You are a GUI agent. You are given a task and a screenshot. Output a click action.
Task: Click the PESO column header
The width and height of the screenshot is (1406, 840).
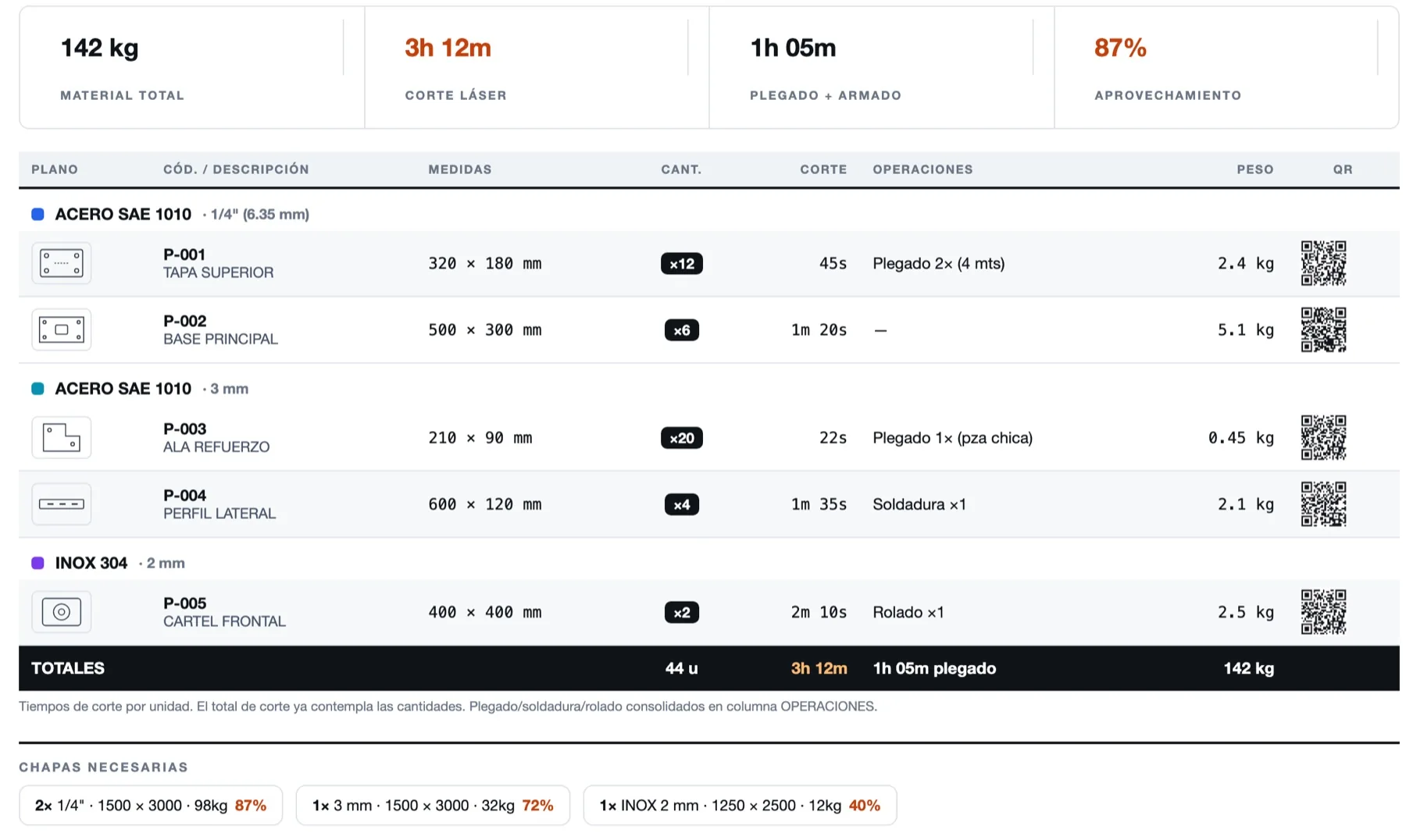click(1254, 169)
